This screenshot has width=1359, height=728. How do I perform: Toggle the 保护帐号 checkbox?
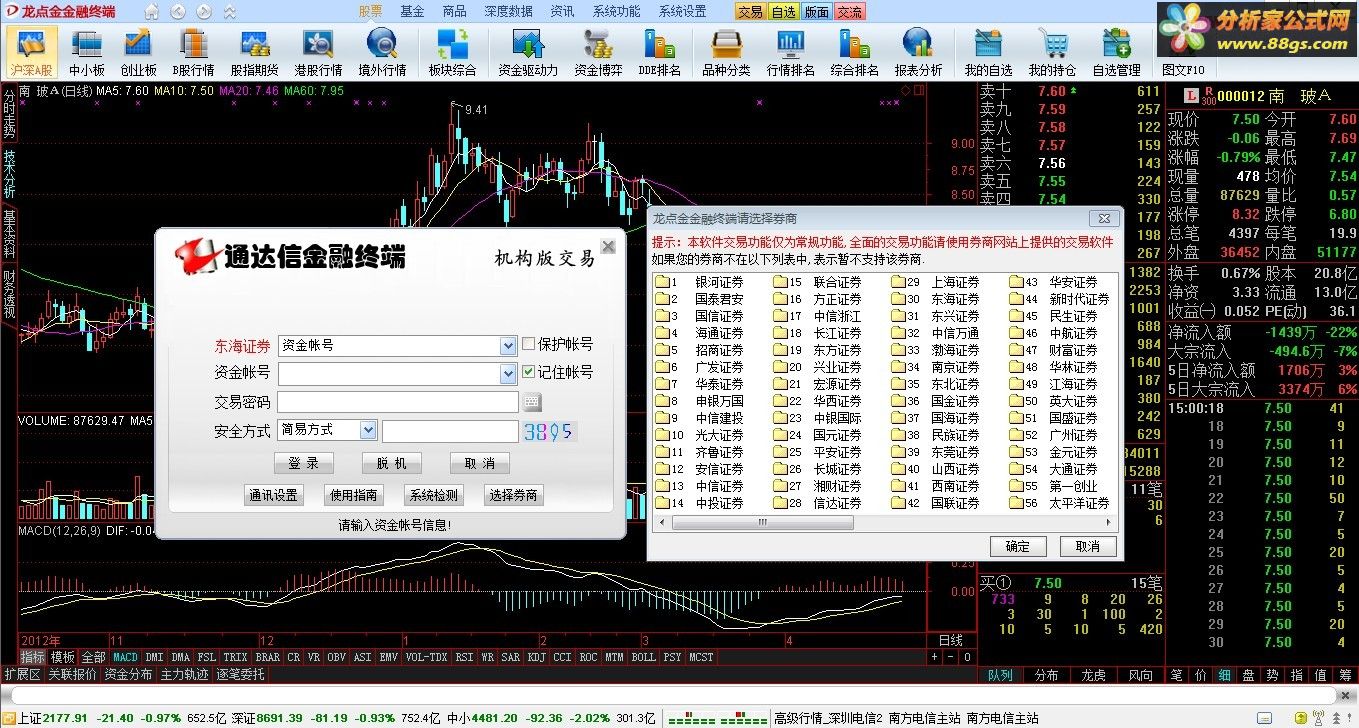(529, 344)
